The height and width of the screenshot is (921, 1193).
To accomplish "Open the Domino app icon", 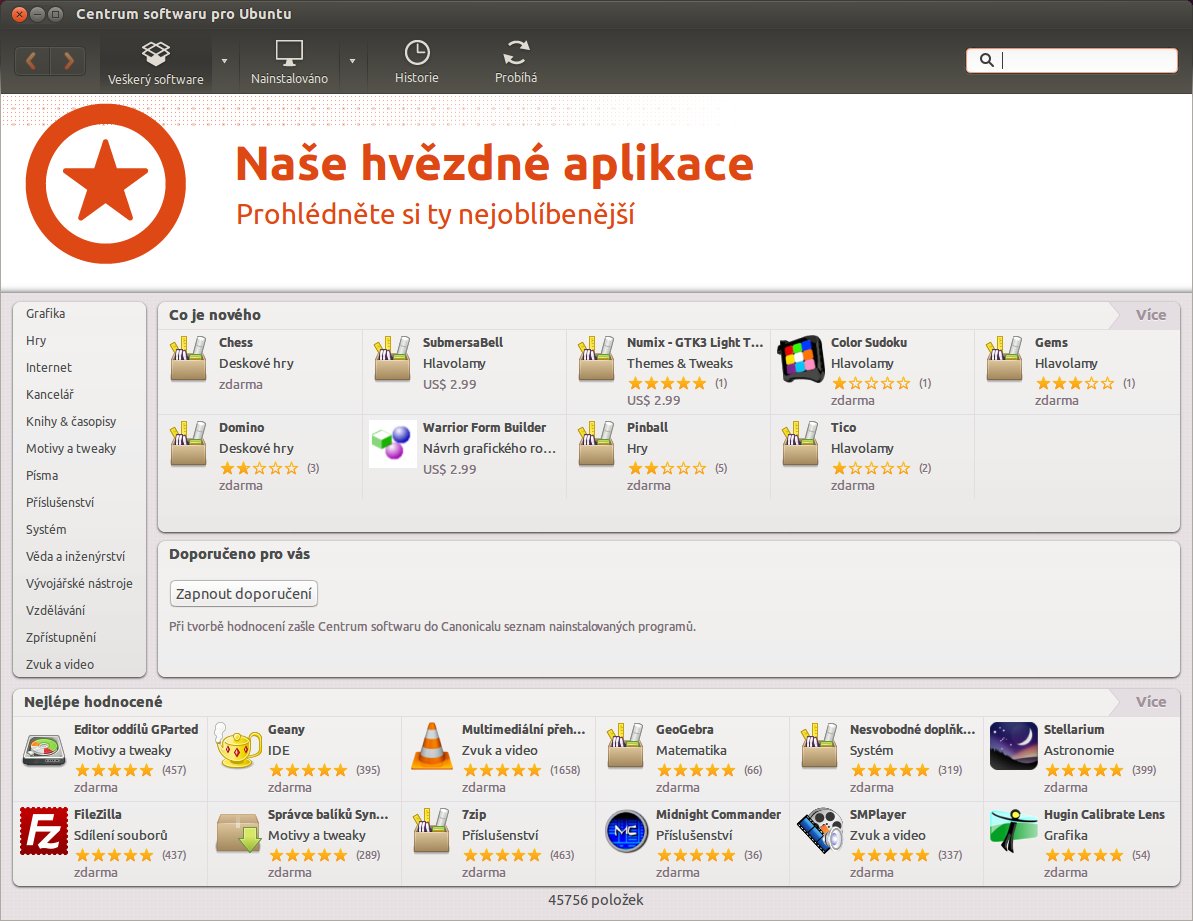I will click(188, 443).
